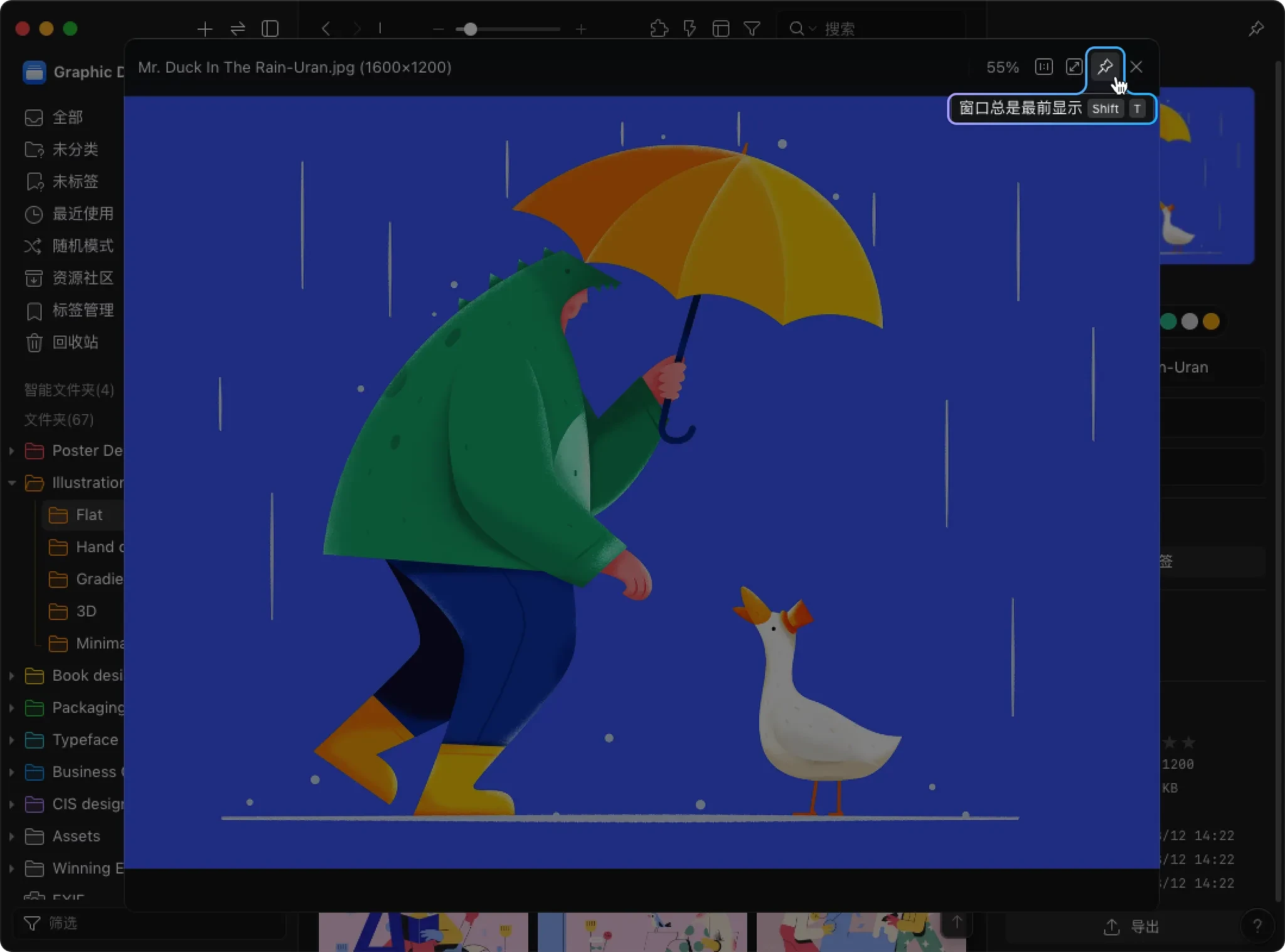Click the pin icon at main window corner
Image resolution: width=1285 pixels, height=952 pixels.
click(1256, 29)
